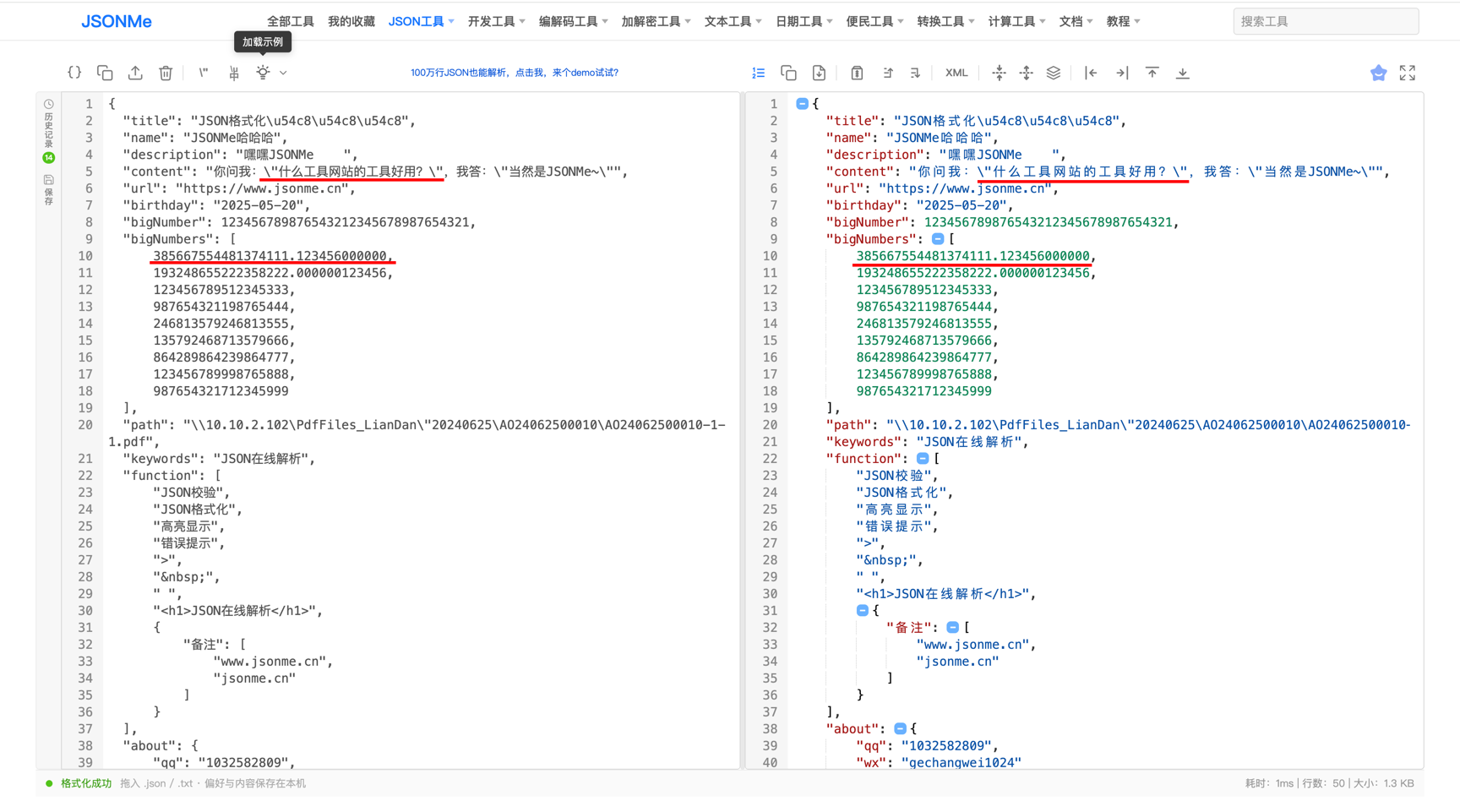Click the compress output clipboard icon
1460x812 pixels.
[857, 73]
